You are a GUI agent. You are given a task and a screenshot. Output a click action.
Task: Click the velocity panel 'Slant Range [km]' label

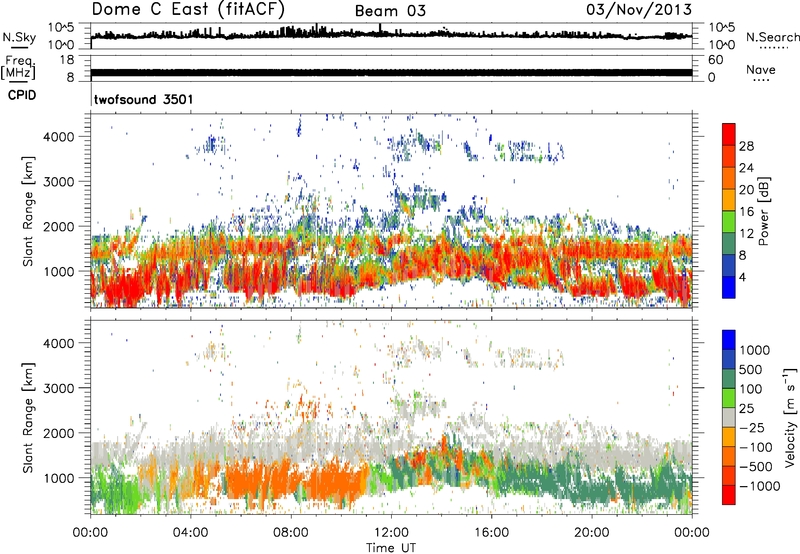[x=28, y=417]
